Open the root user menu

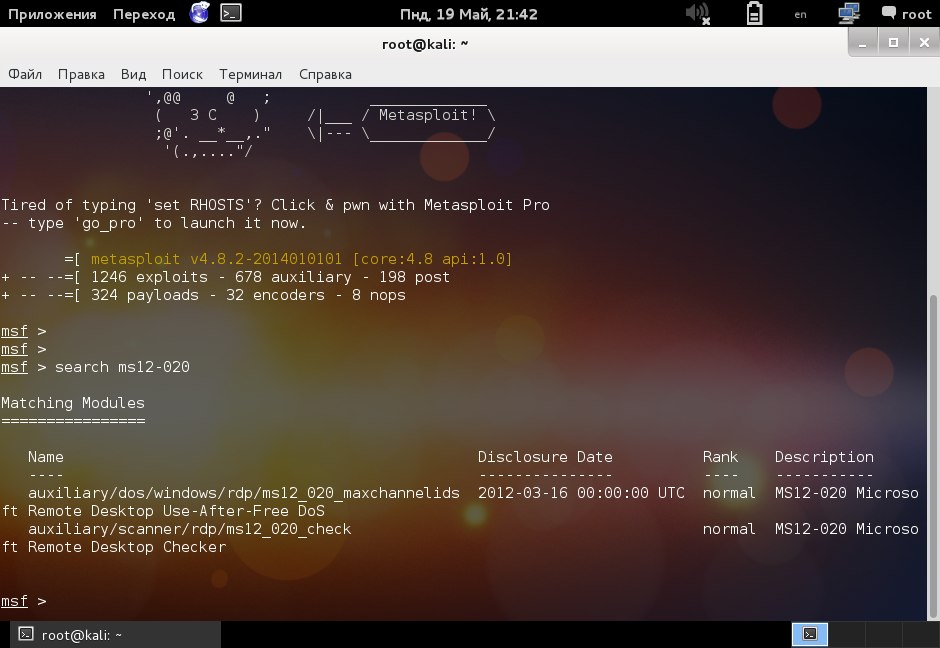(906, 14)
